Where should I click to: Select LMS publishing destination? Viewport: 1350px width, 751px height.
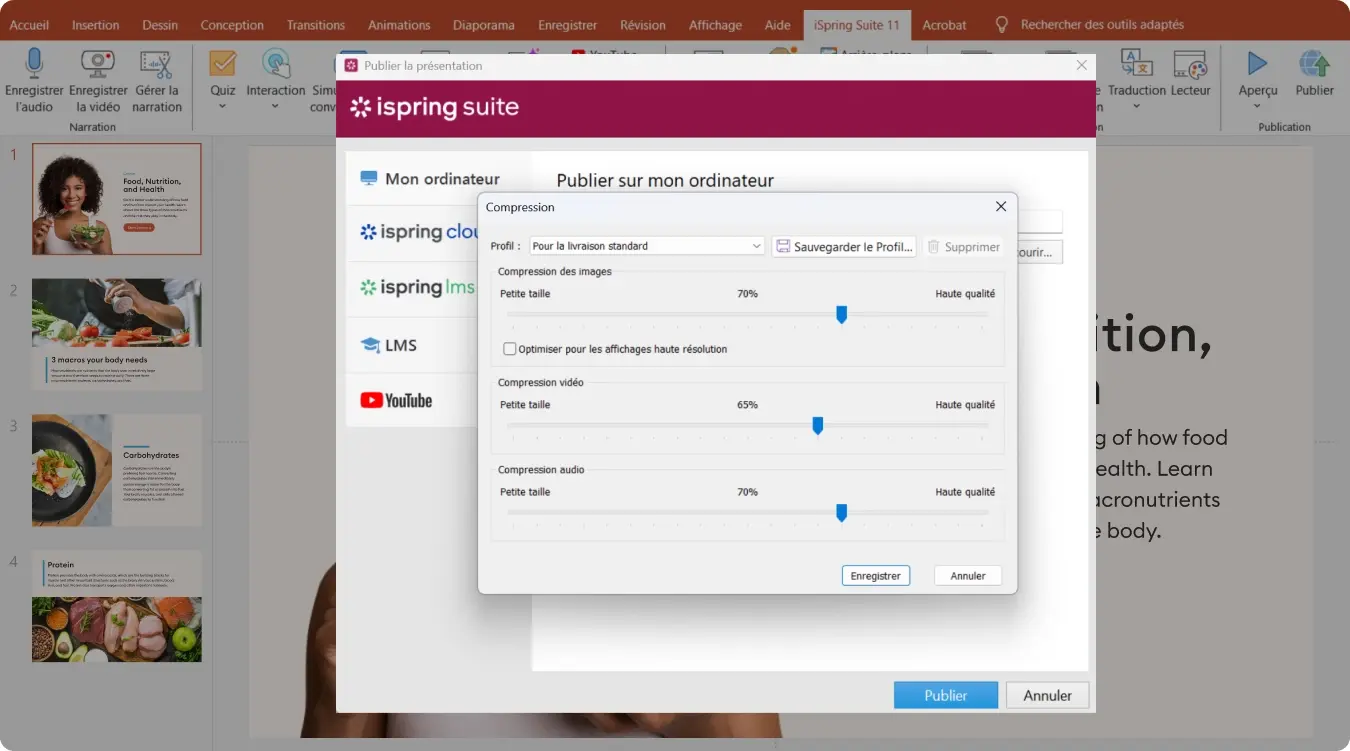click(x=388, y=345)
